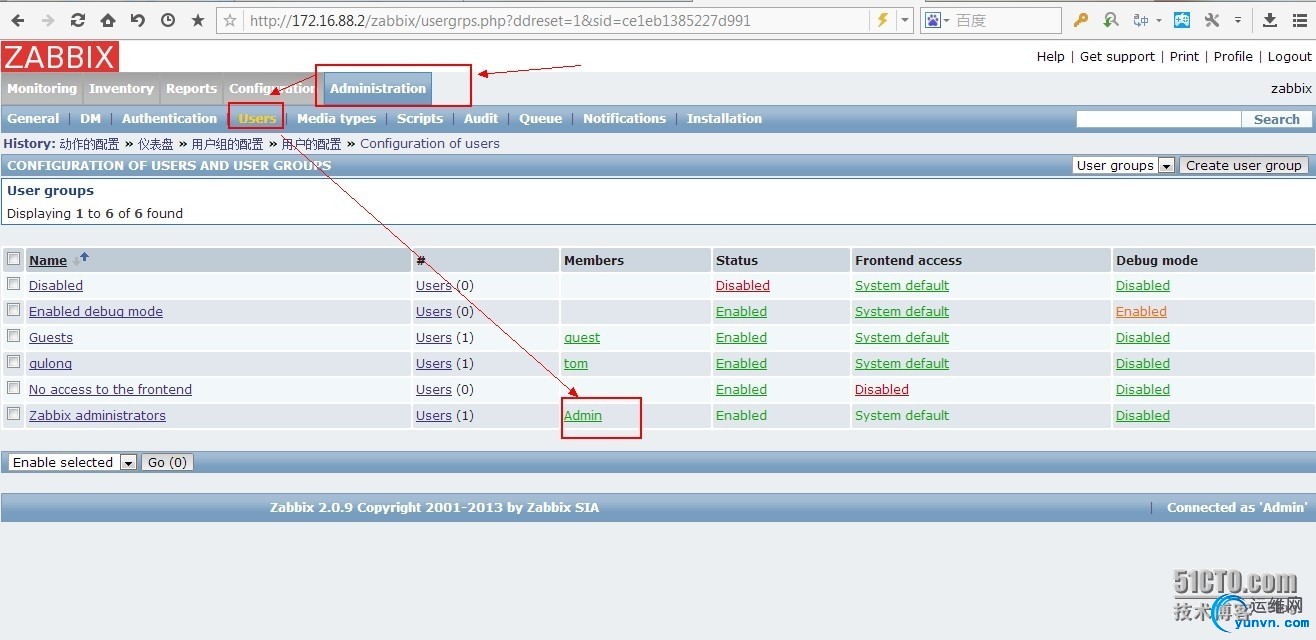Open the game controller icon

pyautogui.click(x=1182, y=20)
